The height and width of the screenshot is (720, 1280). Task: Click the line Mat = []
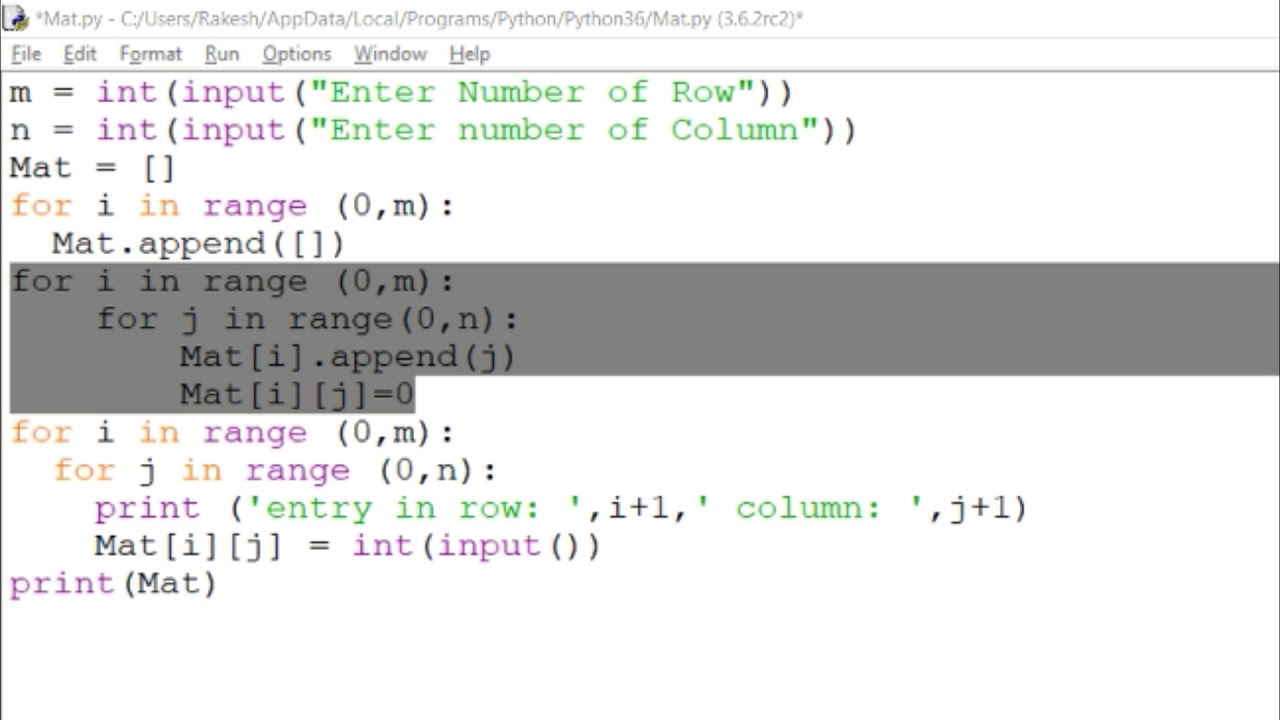tap(90, 167)
